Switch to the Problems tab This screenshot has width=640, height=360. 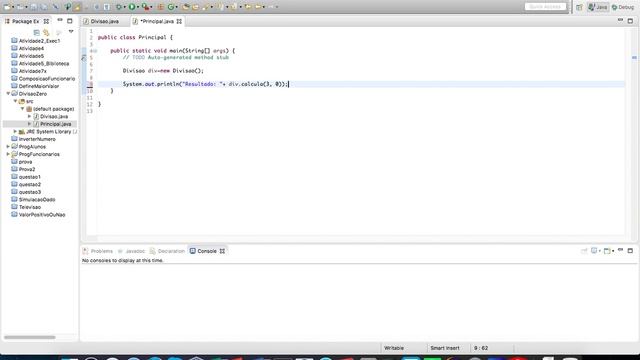click(x=98, y=251)
